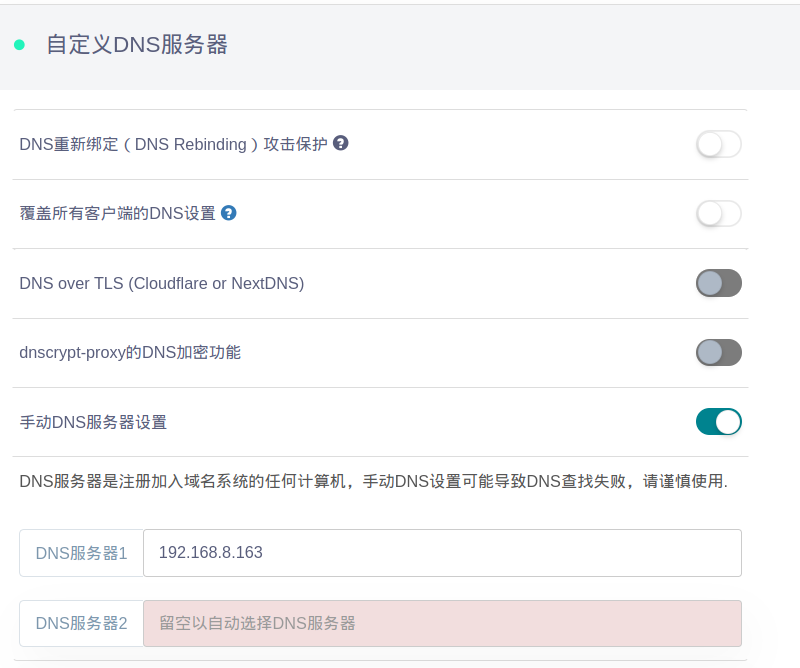
Task: Disable 手动DNS服务器设置 switch
Action: click(x=718, y=422)
